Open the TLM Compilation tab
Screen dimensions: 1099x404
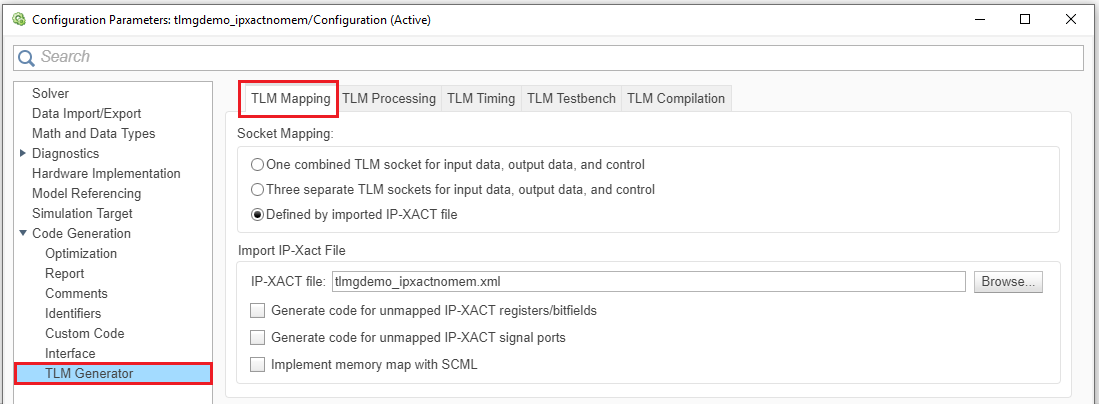(x=676, y=98)
